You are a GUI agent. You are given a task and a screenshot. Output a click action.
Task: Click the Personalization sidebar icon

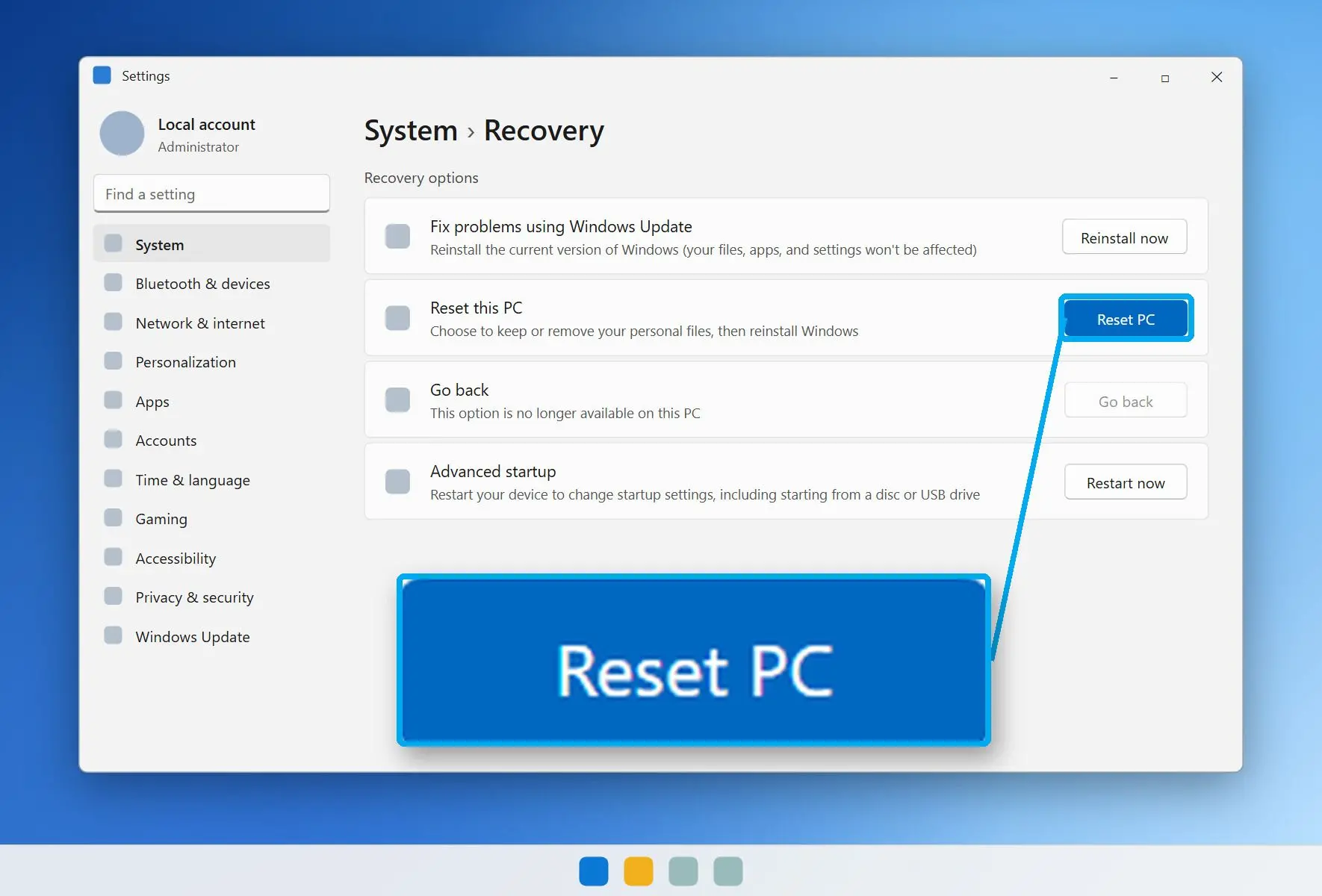coord(113,361)
